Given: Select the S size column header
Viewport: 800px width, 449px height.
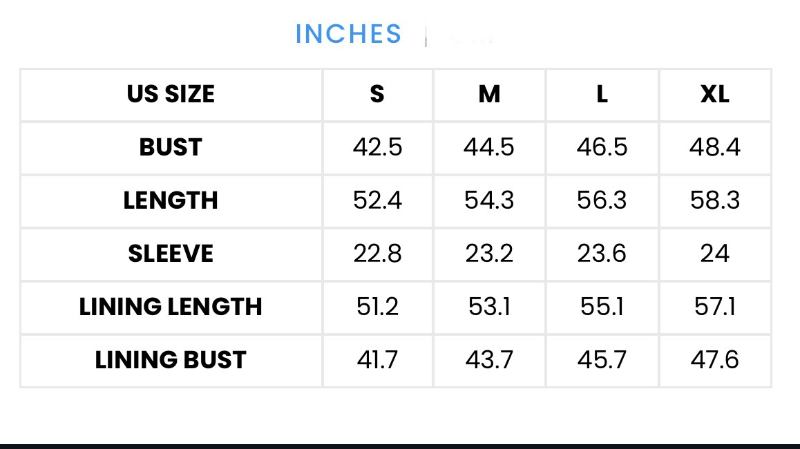Looking at the screenshot, I should click(x=377, y=94).
